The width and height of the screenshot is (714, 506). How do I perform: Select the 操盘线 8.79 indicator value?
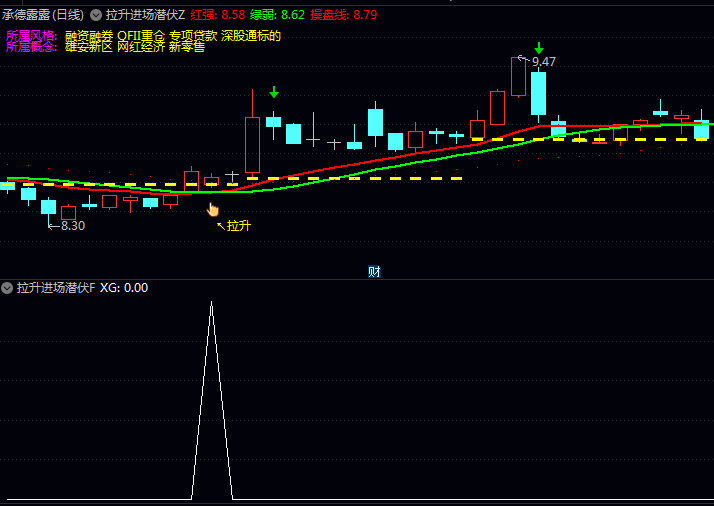344,15
